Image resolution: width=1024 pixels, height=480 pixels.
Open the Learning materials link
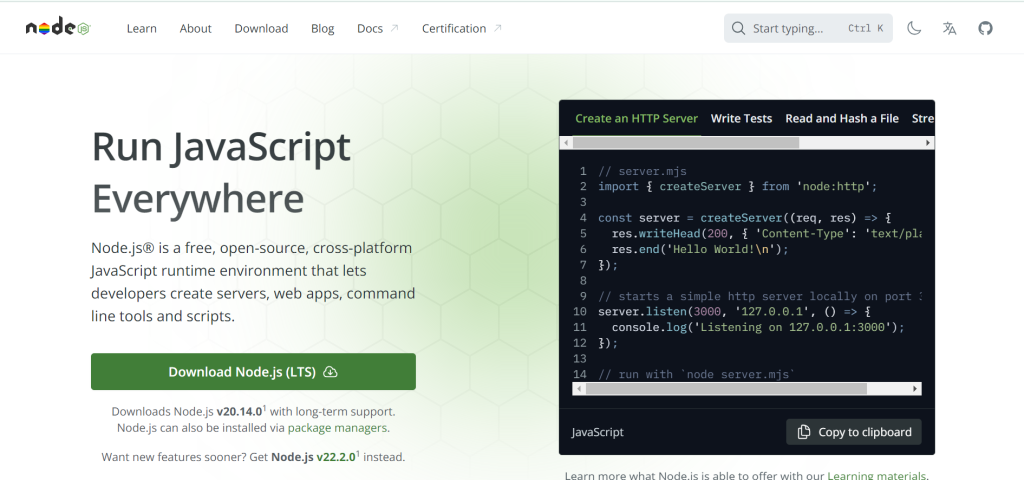coord(876,476)
